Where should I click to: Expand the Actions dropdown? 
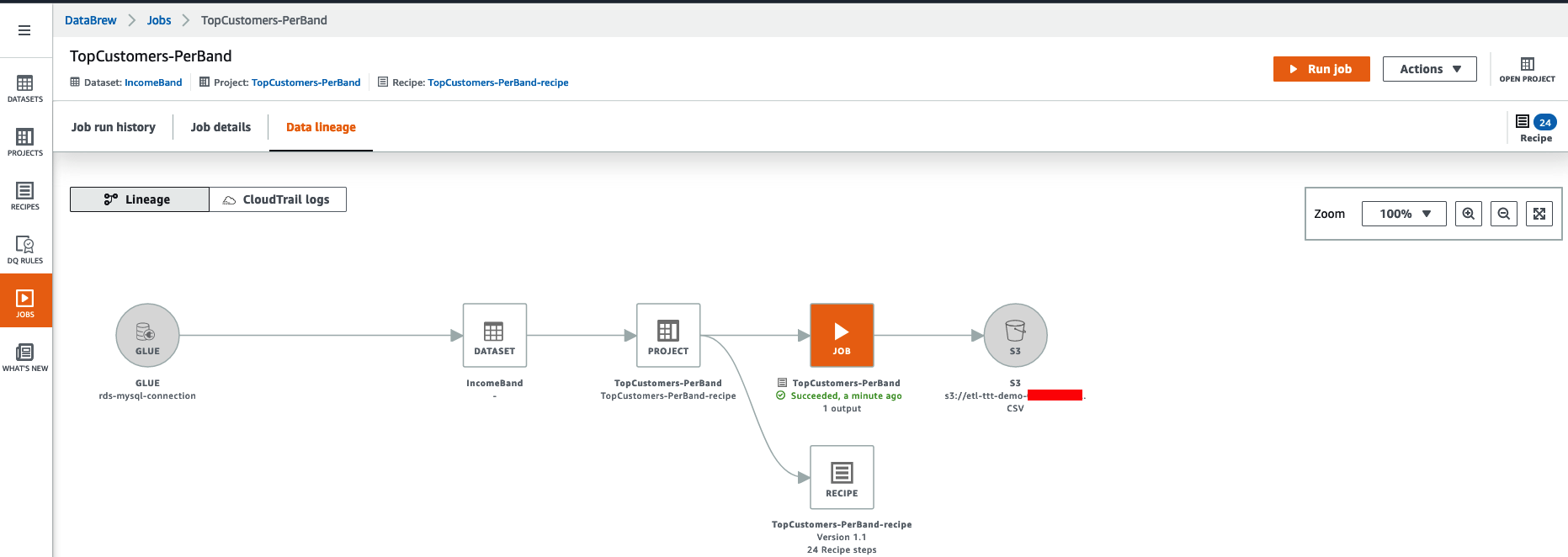coord(1430,69)
